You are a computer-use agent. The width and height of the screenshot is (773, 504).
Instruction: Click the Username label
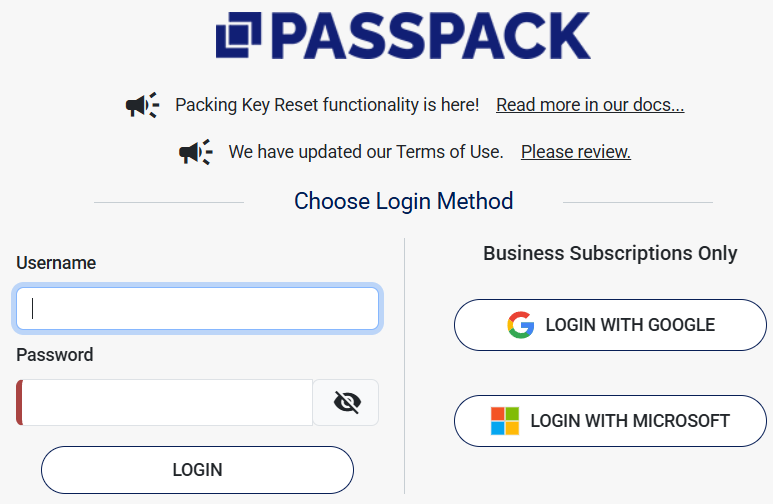click(56, 263)
